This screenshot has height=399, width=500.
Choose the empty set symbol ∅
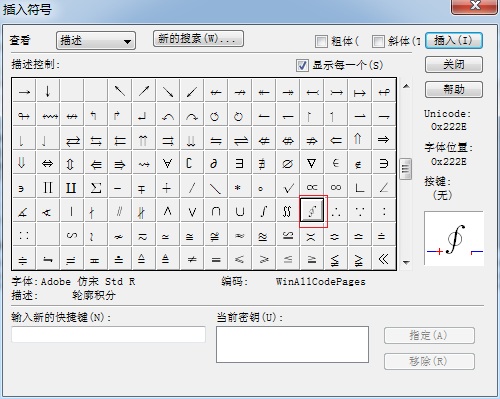click(288, 163)
